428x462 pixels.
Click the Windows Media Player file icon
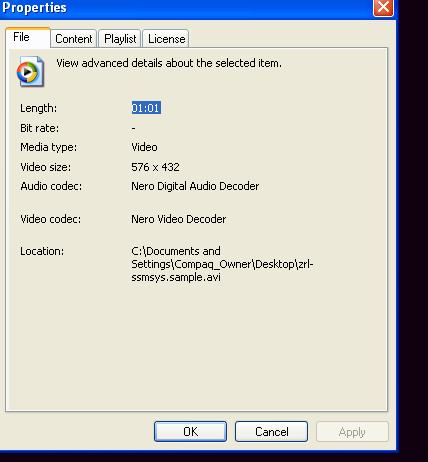click(x=30, y=71)
